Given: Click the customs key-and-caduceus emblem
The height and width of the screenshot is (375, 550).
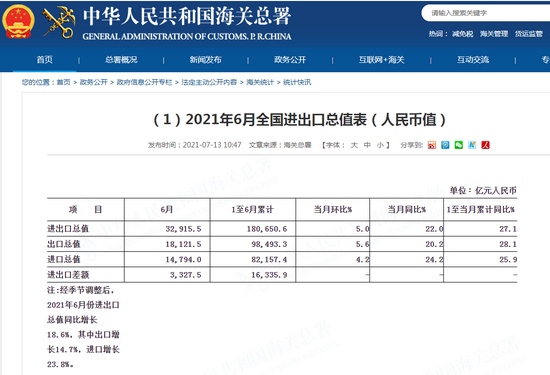Looking at the screenshot, I should point(59,22).
